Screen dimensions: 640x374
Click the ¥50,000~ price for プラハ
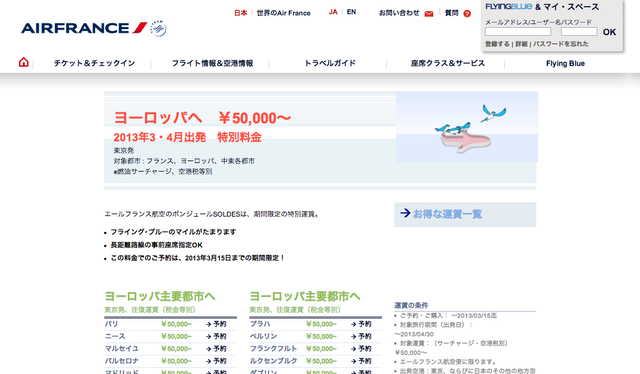point(321,324)
